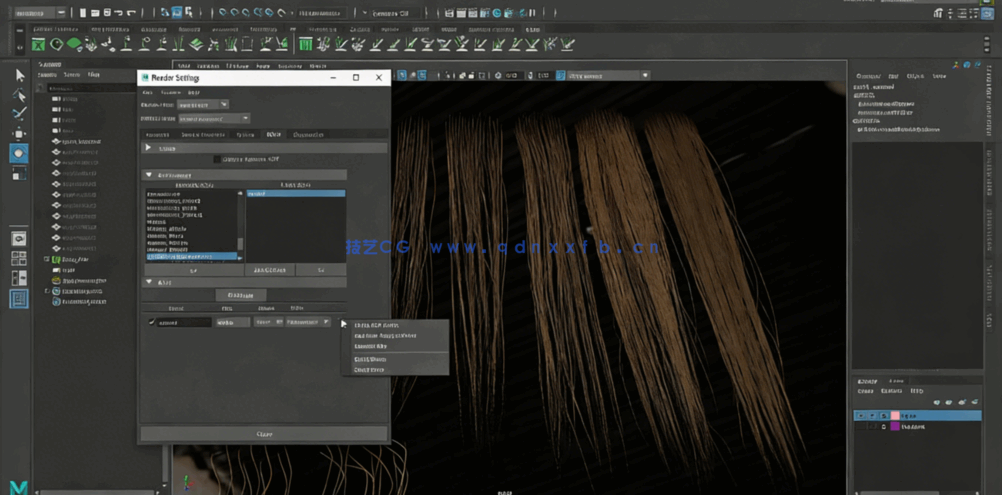Activate the Move tool in toolbox
The height and width of the screenshot is (495, 1002).
click(x=19, y=134)
